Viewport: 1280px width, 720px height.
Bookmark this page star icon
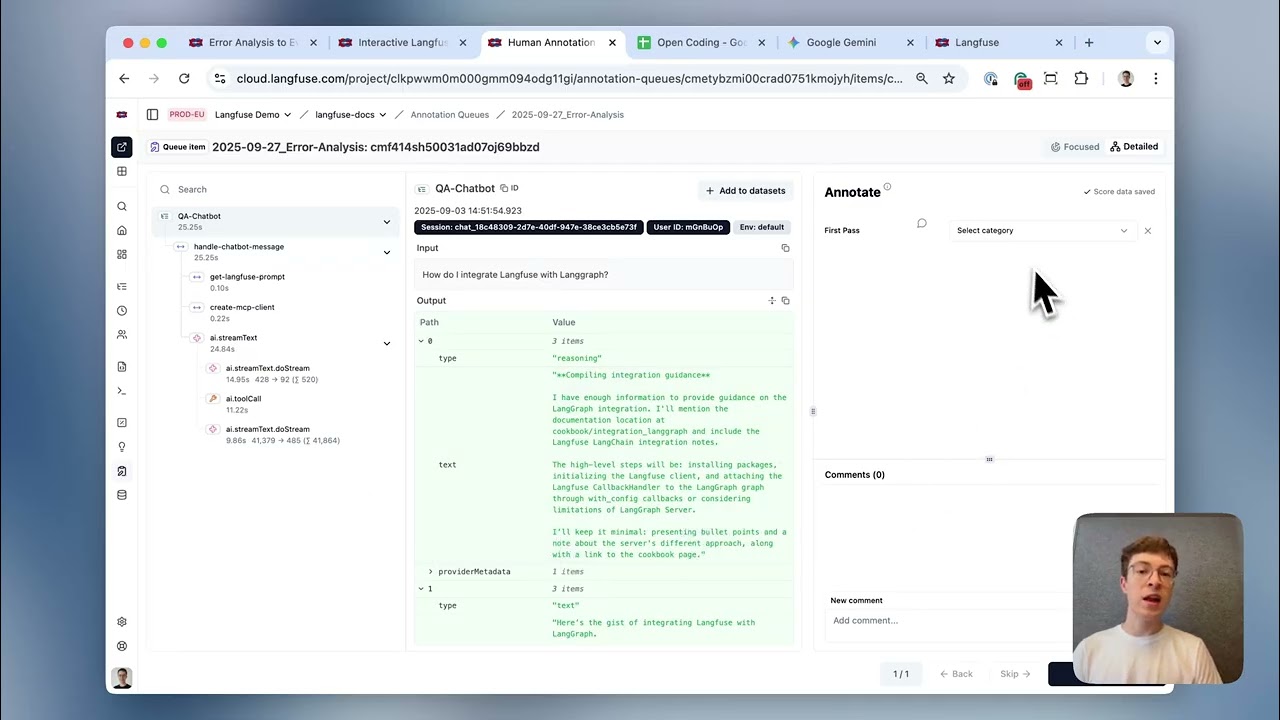pos(949,79)
